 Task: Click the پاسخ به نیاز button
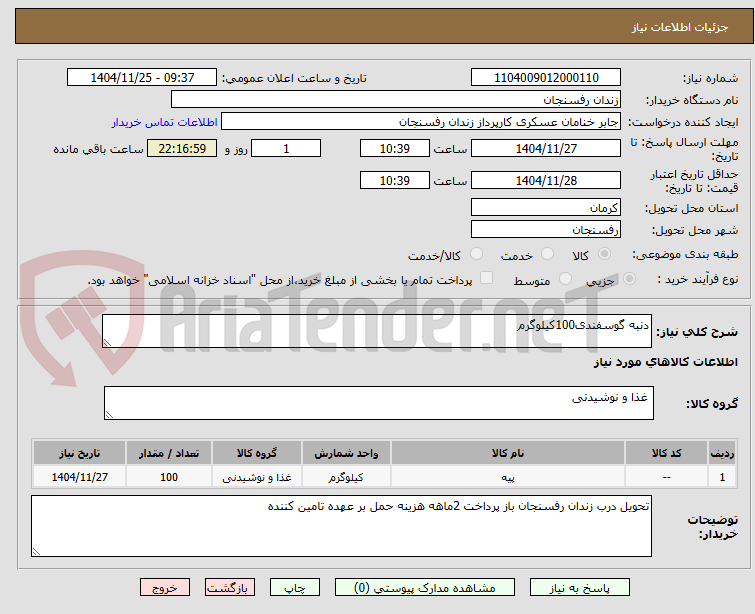(580, 588)
